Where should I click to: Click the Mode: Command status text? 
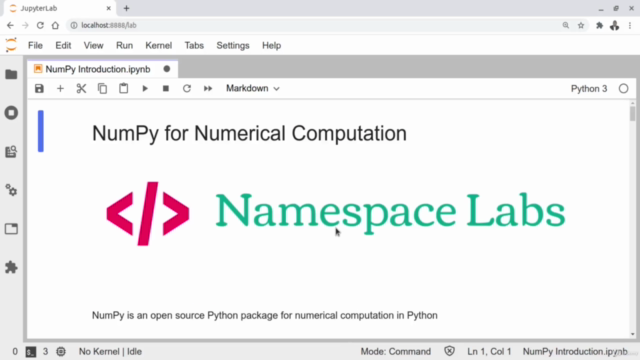(x=396, y=351)
